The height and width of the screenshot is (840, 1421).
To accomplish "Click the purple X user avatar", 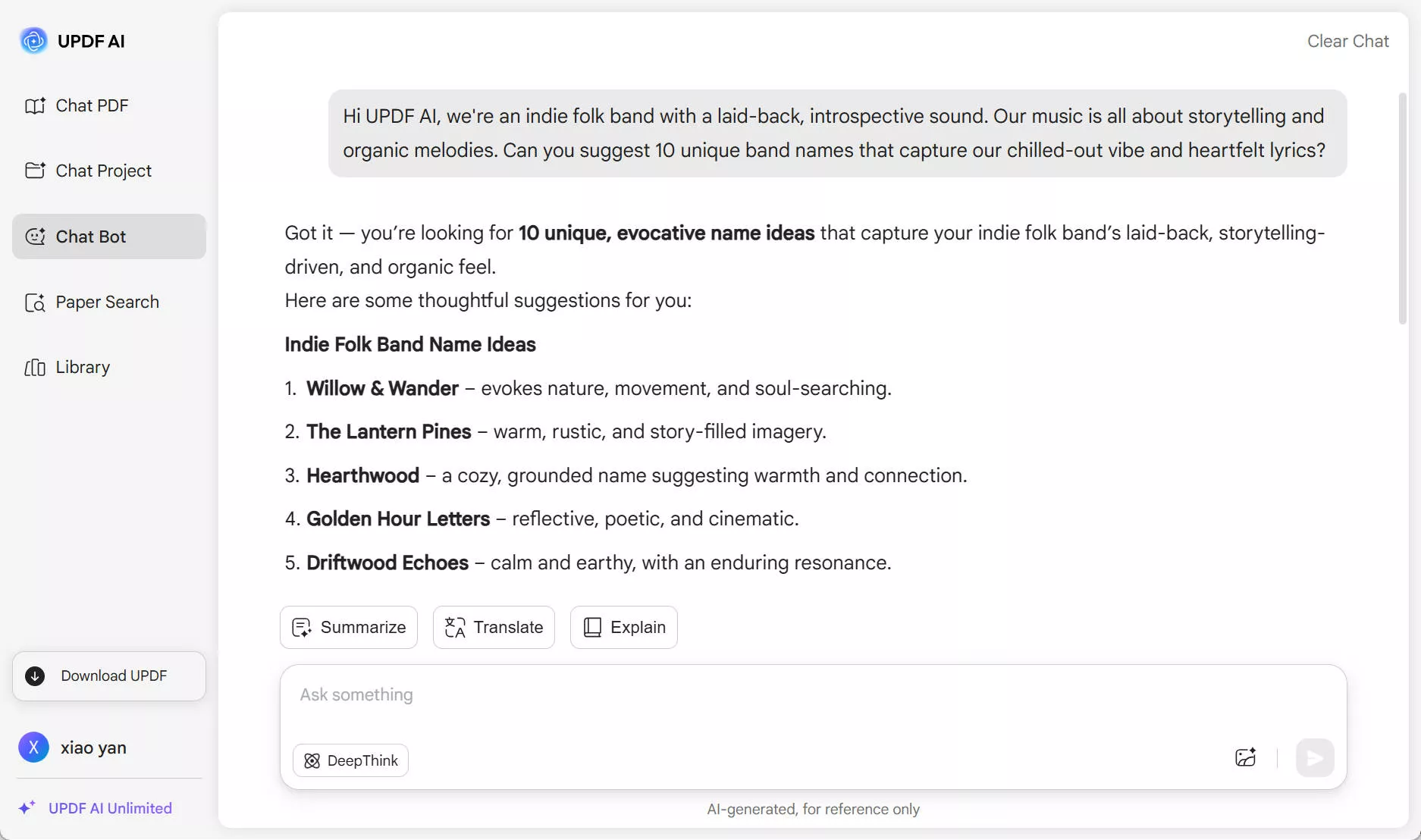I will tap(33, 748).
